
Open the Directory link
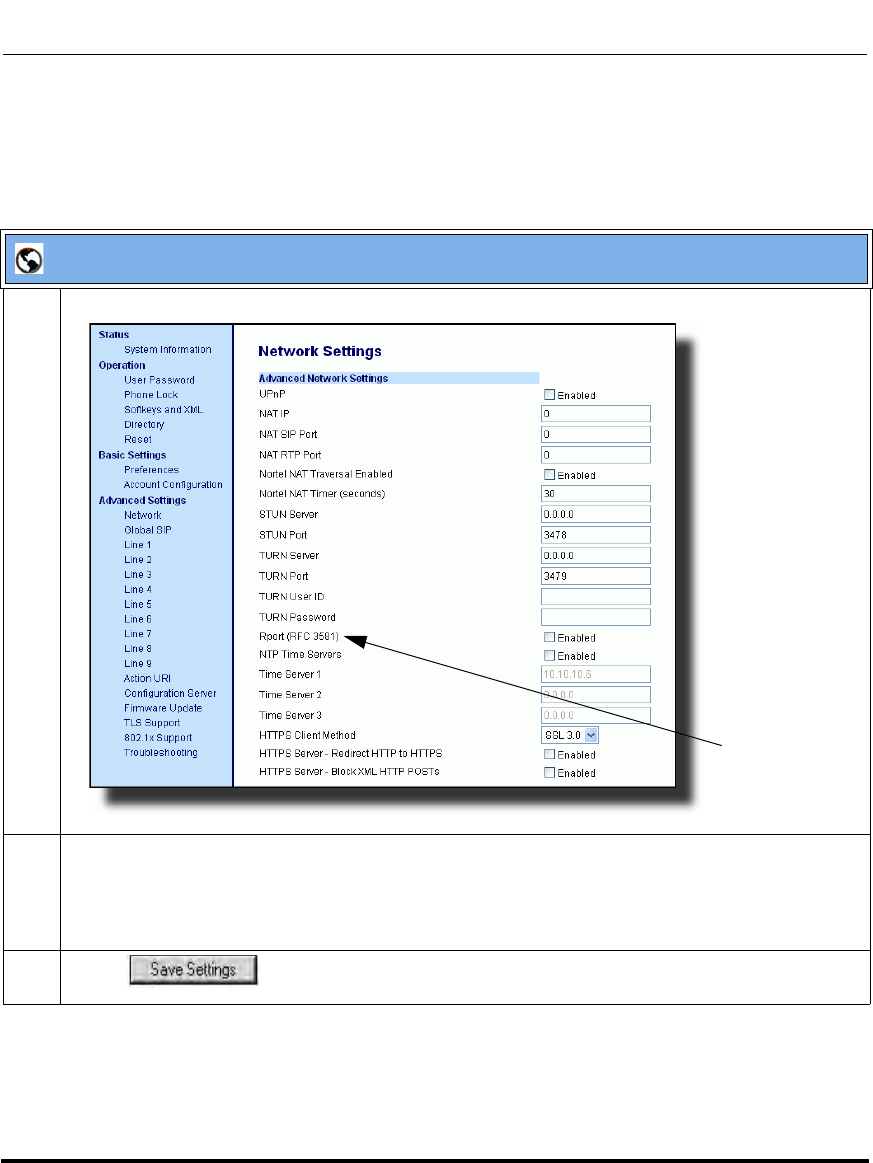point(144,424)
